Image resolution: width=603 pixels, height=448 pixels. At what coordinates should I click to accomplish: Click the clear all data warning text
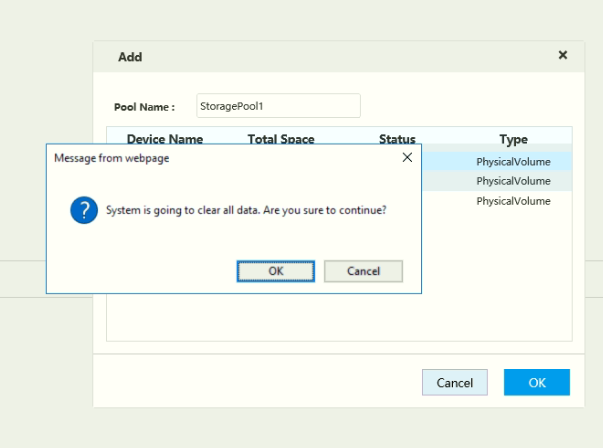click(x=246, y=211)
